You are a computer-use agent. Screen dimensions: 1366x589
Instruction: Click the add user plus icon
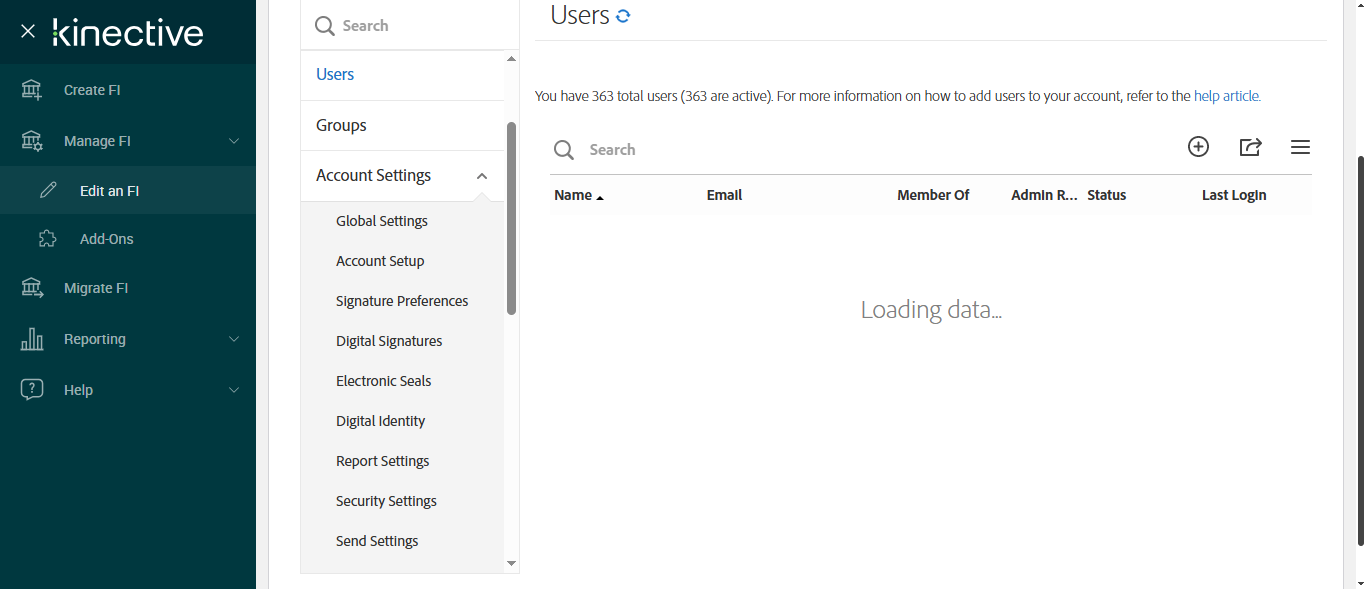click(1198, 147)
